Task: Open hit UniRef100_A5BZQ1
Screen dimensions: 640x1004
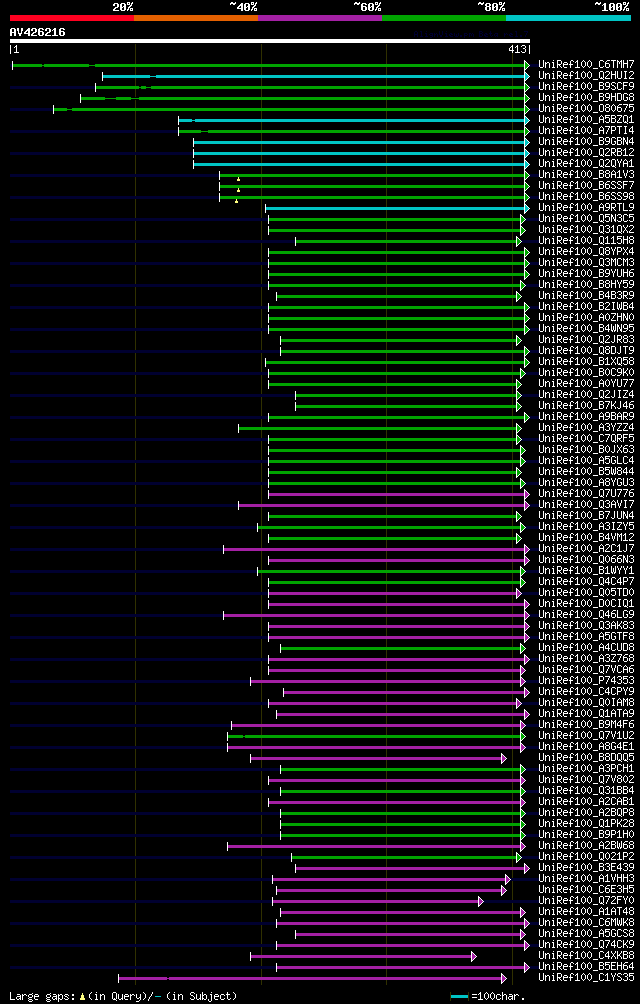Action: tap(586, 120)
